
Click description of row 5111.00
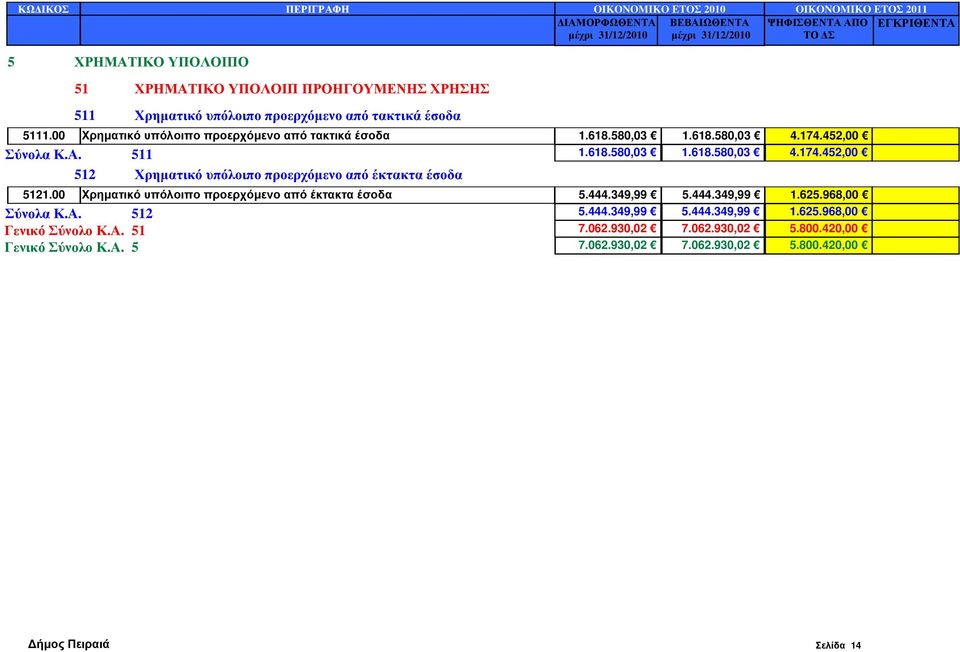click(317, 136)
